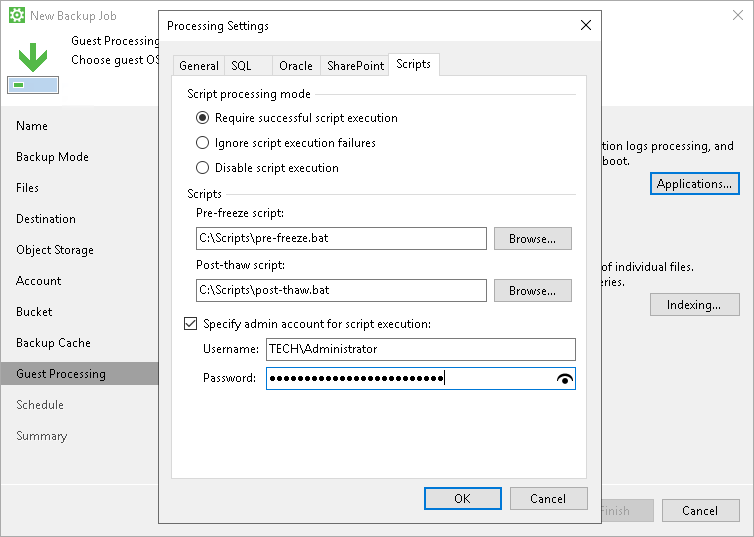The height and width of the screenshot is (537, 754).
Task: Click the password reveal eye icon
Action: pyautogui.click(x=565, y=379)
